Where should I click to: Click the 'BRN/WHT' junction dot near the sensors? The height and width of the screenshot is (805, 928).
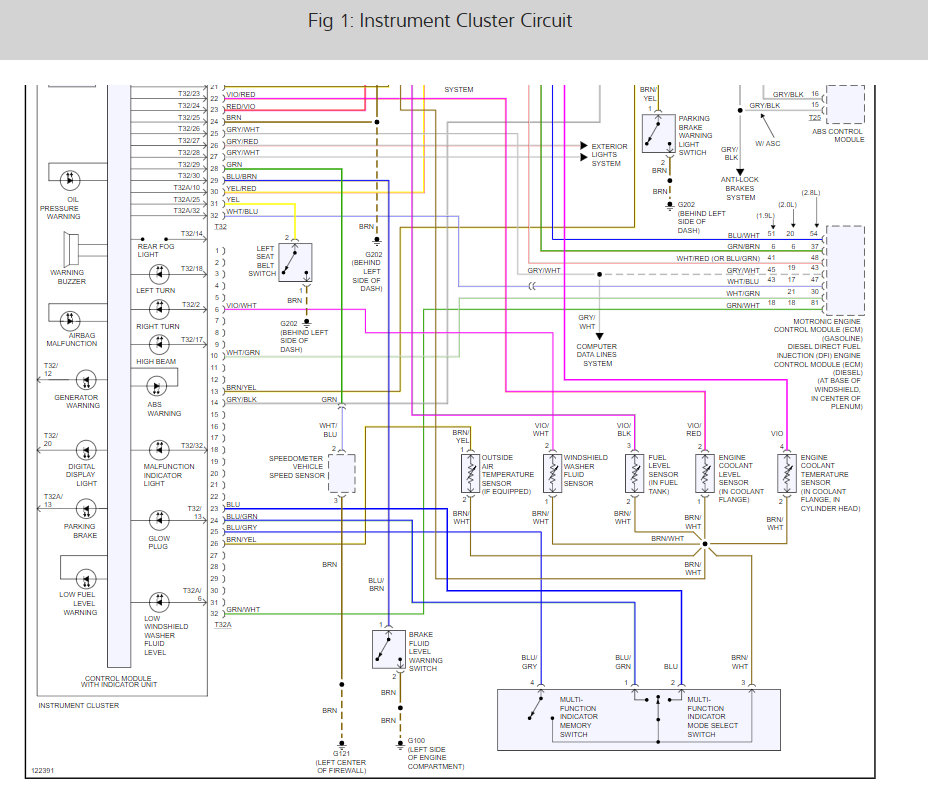705,543
